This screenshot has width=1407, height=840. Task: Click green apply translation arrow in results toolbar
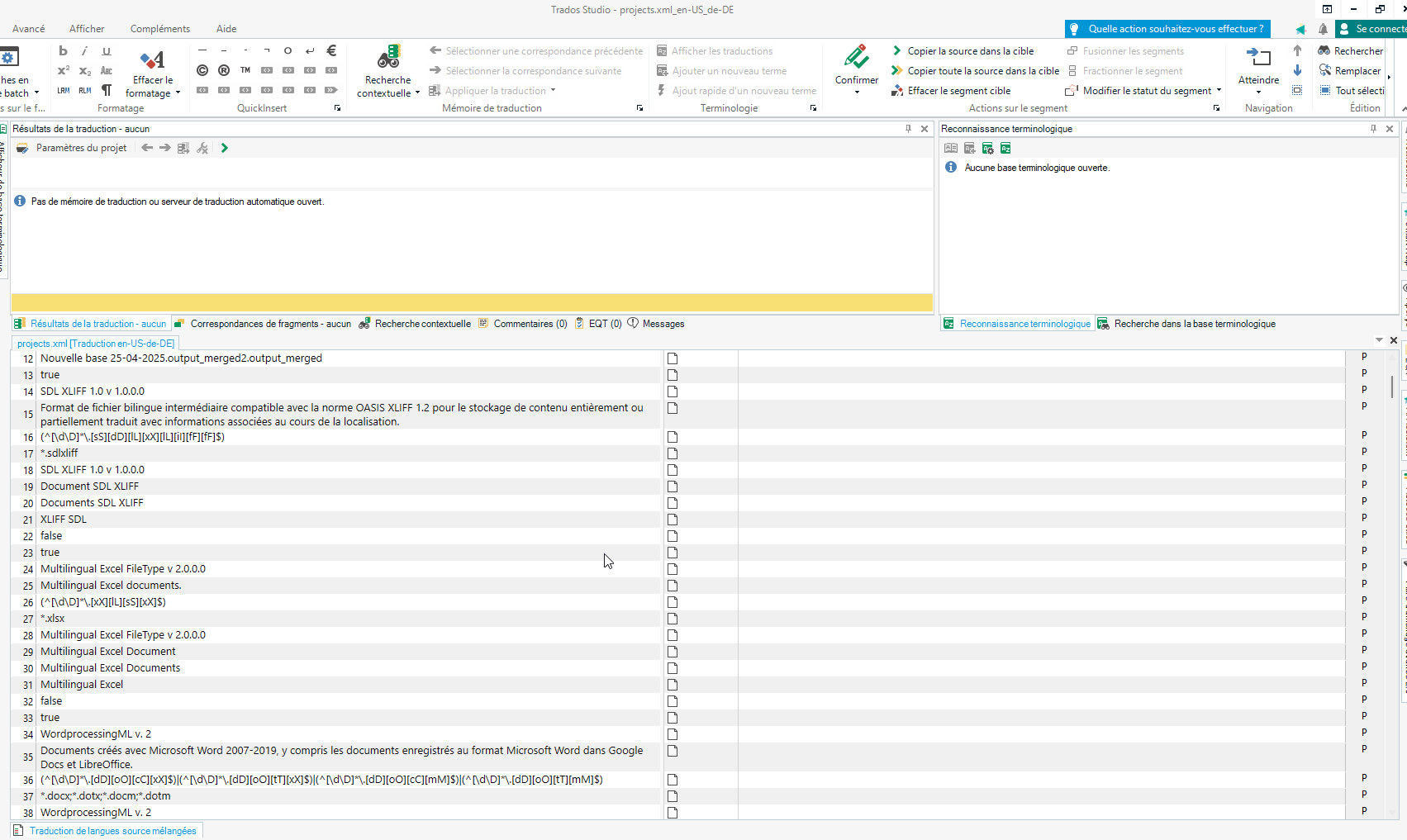click(224, 148)
